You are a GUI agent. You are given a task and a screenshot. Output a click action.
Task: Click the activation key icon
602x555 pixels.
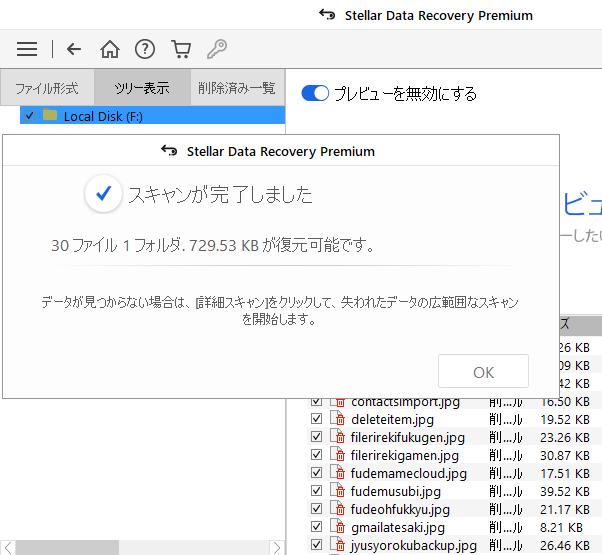(216, 49)
